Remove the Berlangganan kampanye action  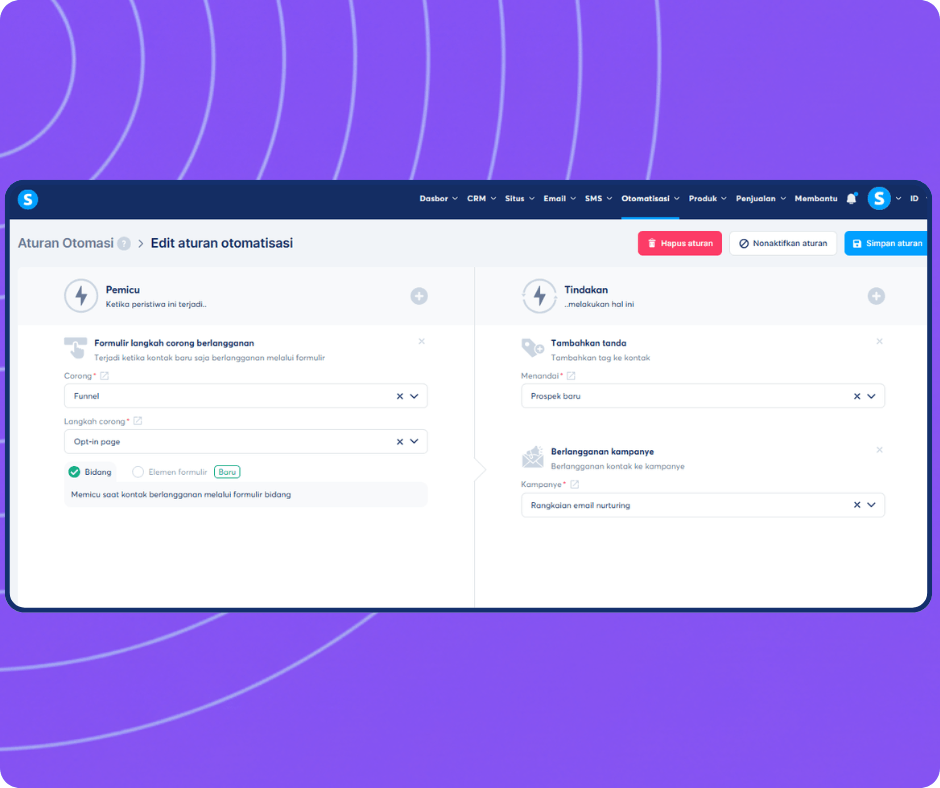click(879, 450)
